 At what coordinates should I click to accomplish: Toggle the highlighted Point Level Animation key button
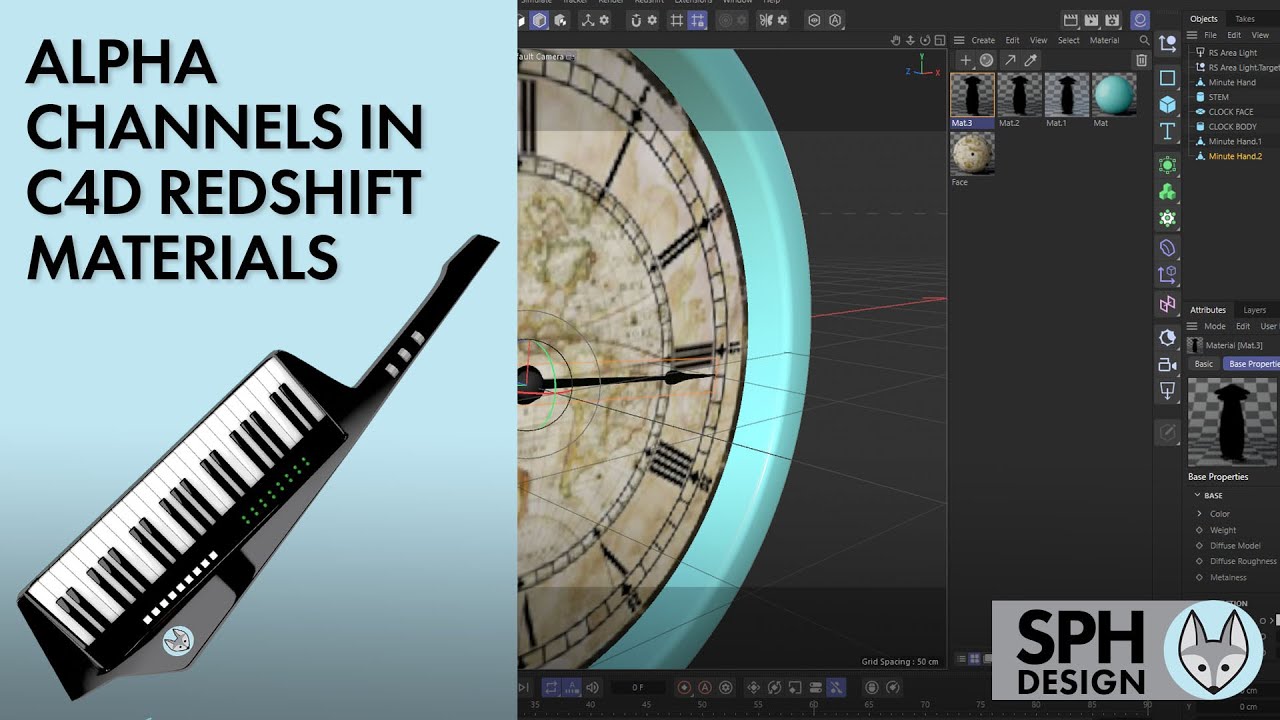(836, 688)
